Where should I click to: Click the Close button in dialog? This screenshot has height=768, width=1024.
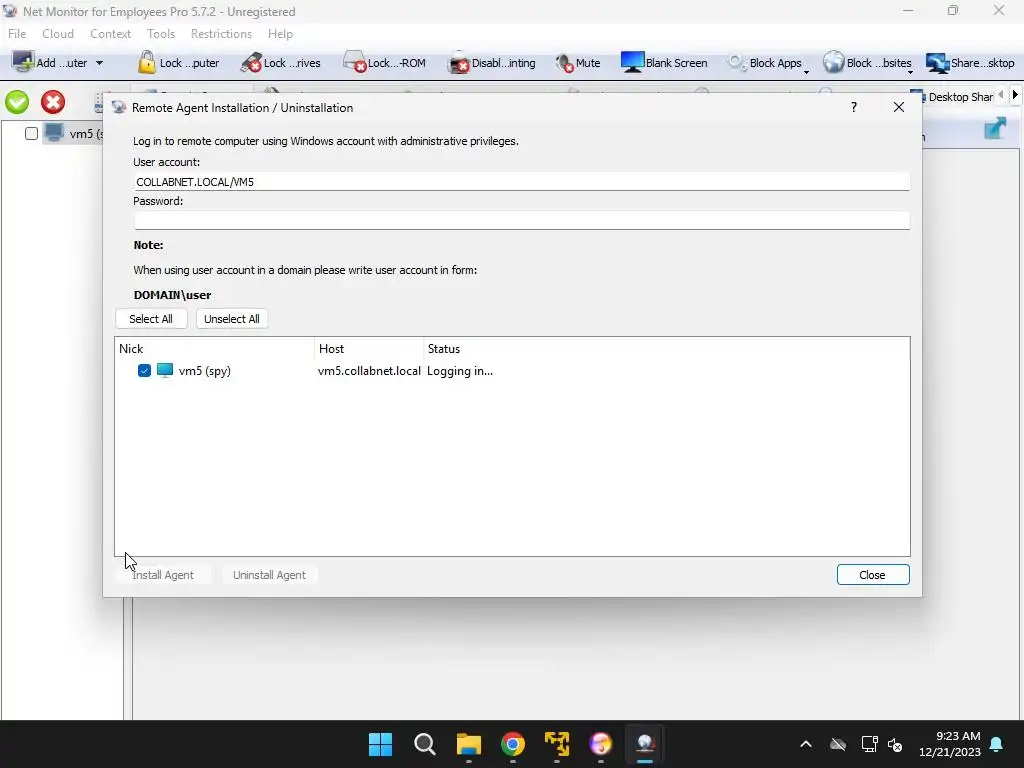click(872, 575)
